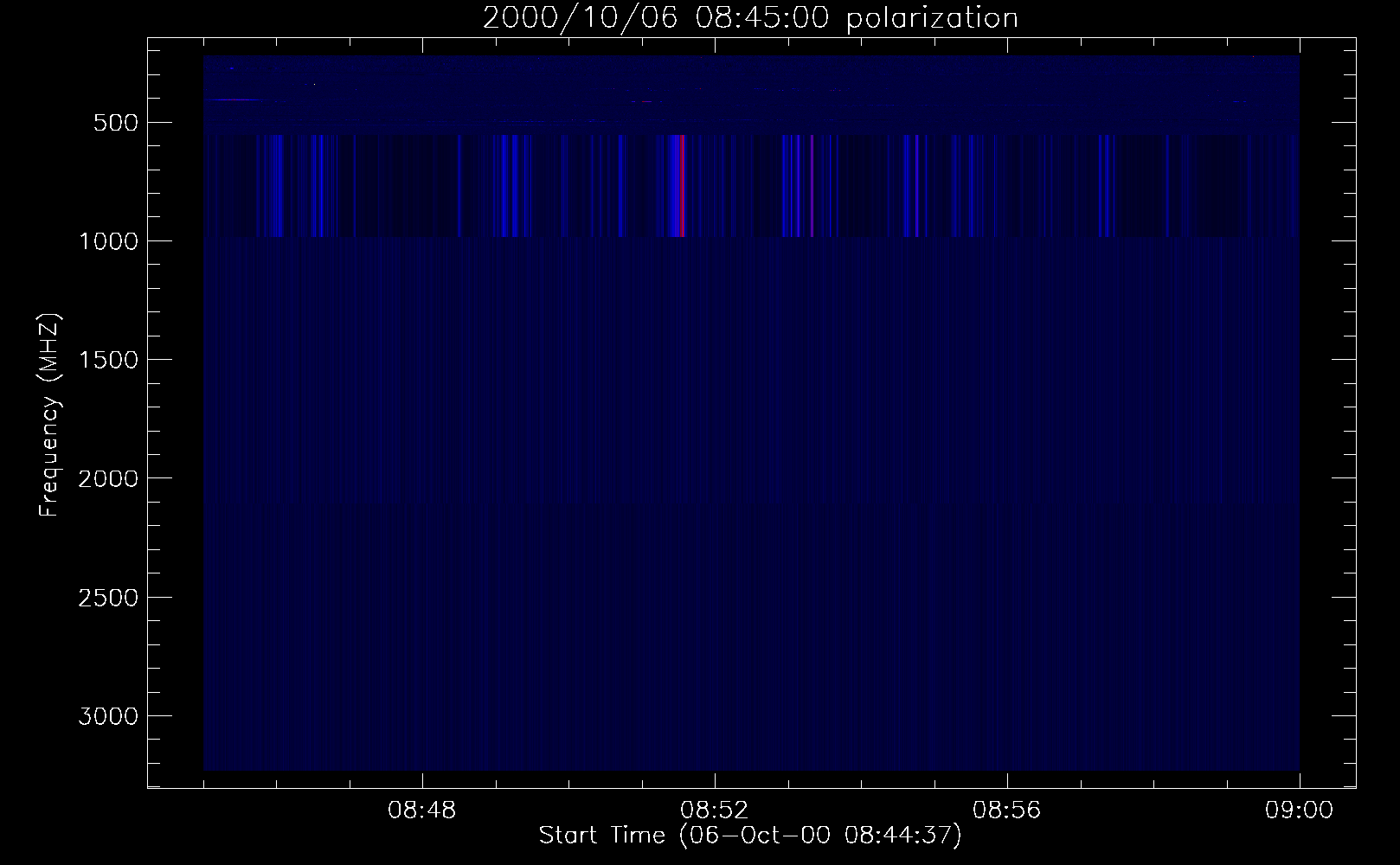1400x865 pixels.
Task: Click the plot title '2000/10/06 08:45:00 polarization'
Action: pyautogui.click(x=750, y=18)
